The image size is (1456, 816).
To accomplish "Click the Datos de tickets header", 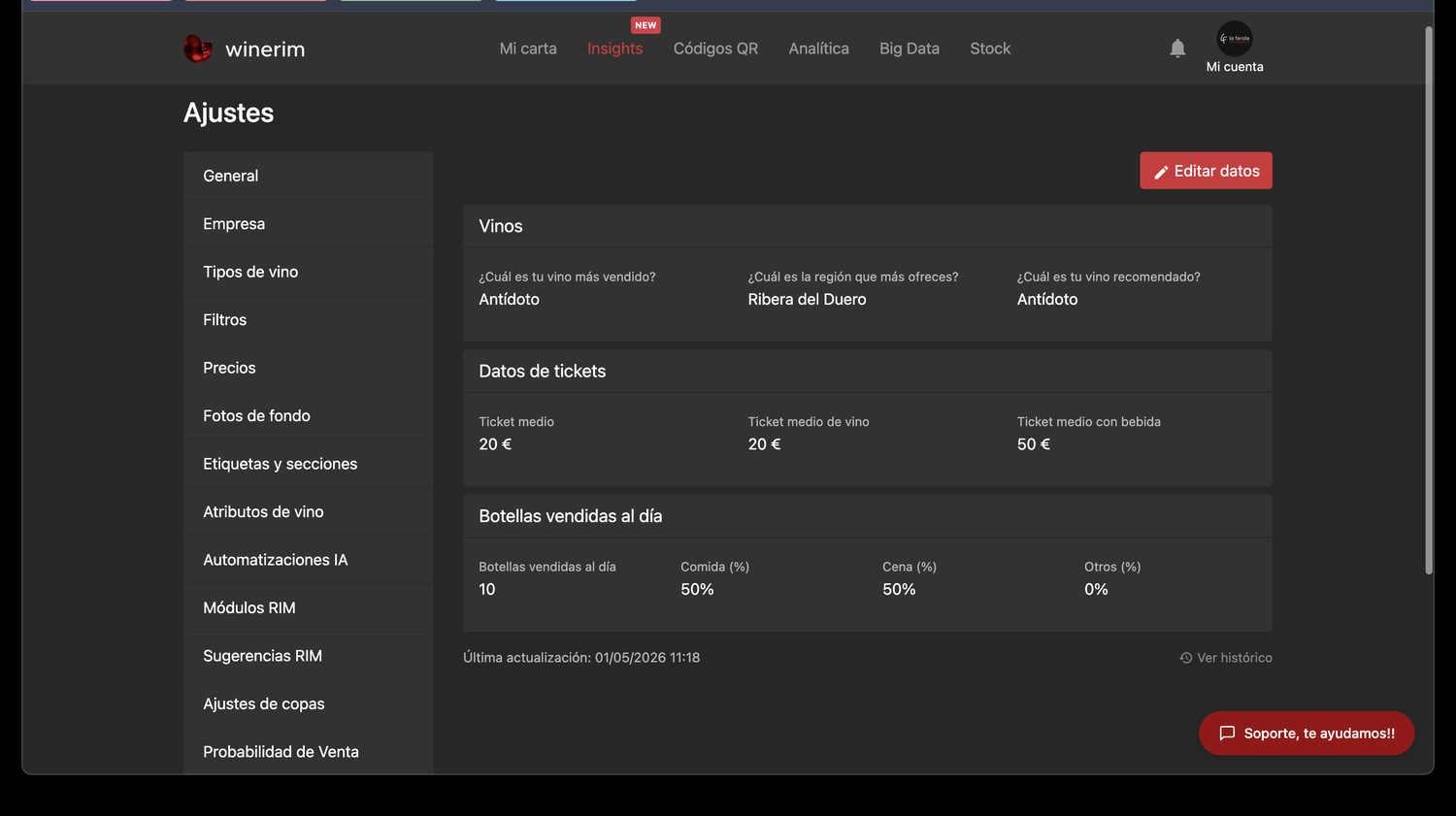I will point(542,372).
